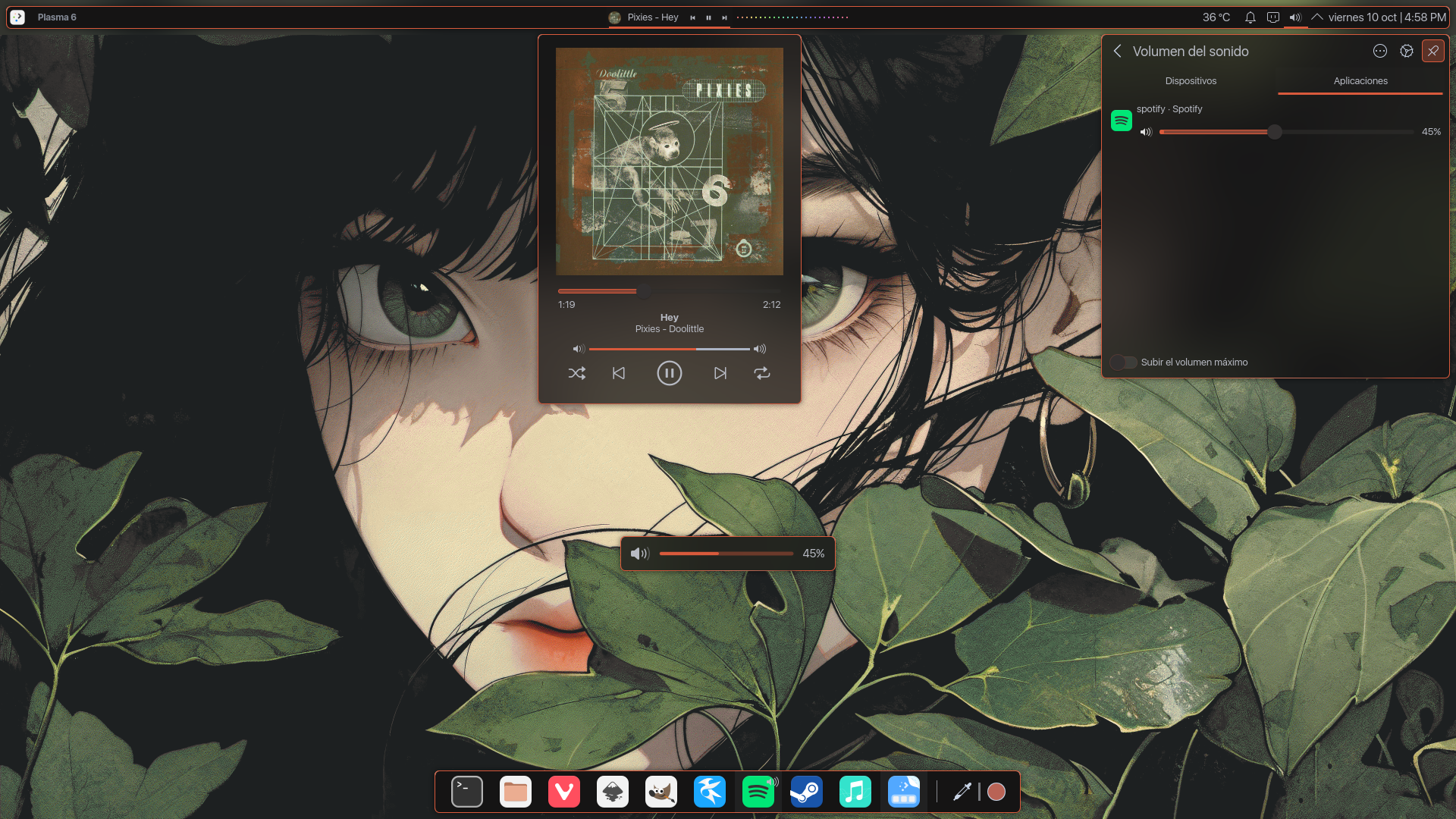The height and width of the screenshot is (819, 1456).
Task: Open the file manager folder in dock
Action: pos(516,792)
